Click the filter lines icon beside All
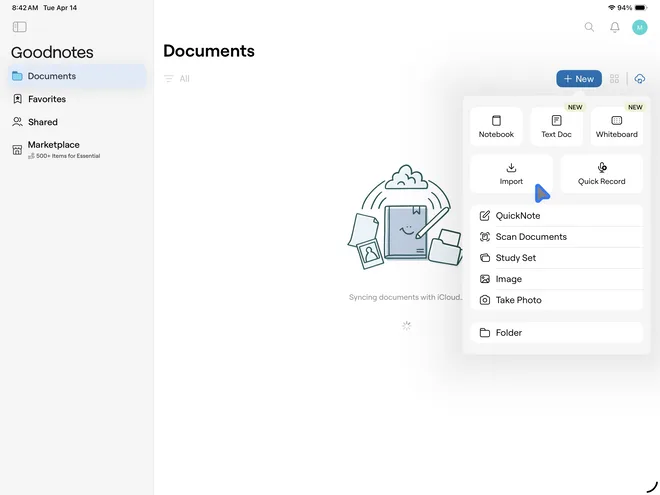The width and height of the screenshot is (660, 495). [169, 79]
